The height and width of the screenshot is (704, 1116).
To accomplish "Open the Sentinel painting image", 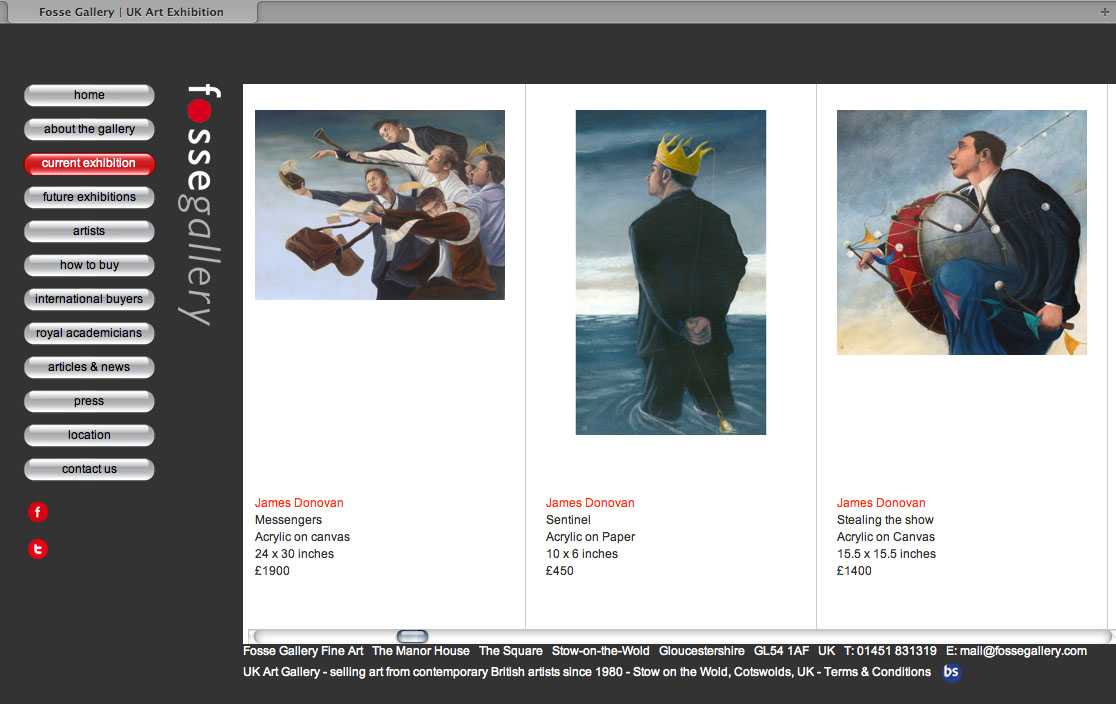I will point(671,272).
